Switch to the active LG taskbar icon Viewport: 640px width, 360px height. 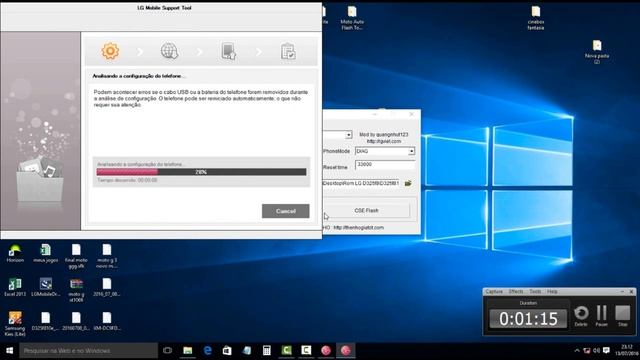coord(346,351)
